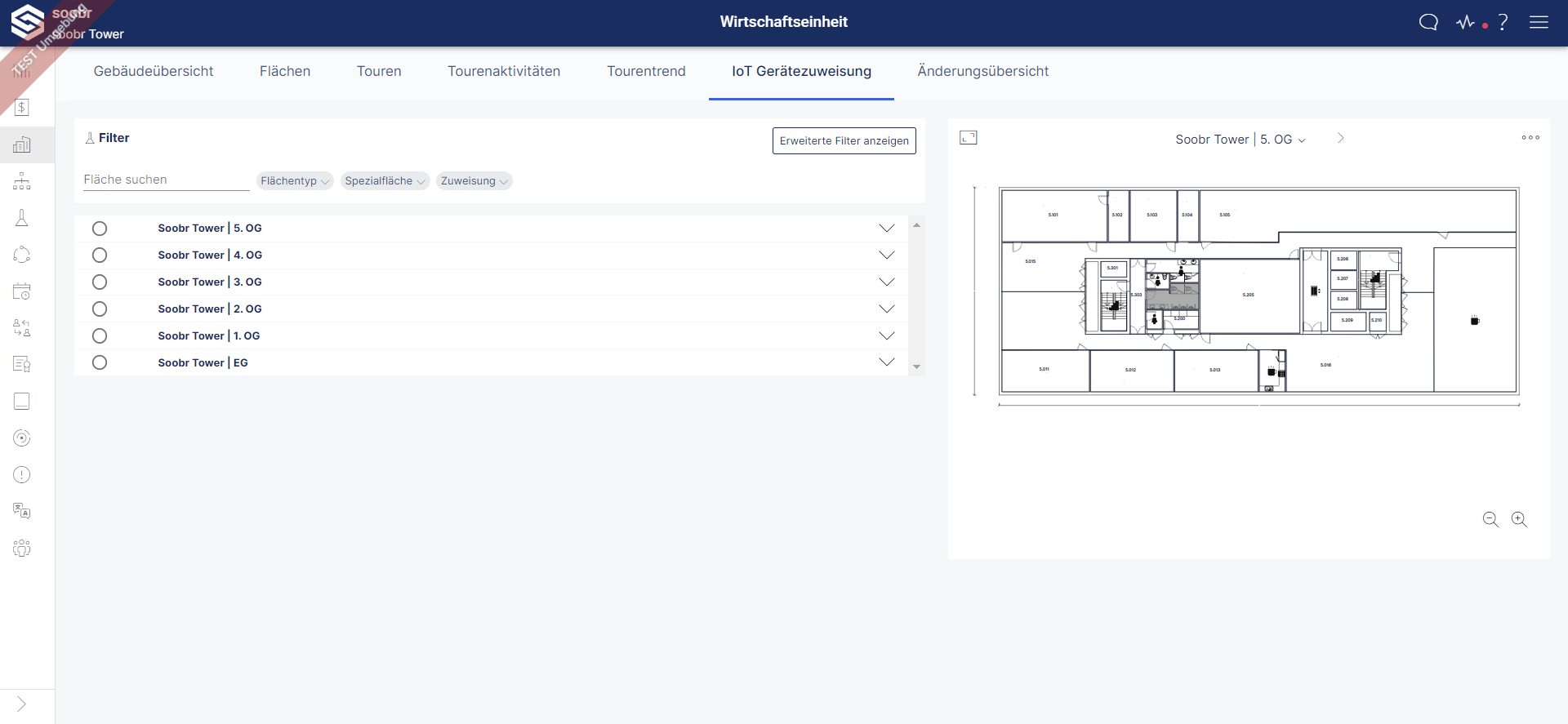Screen dimensions: 1568x724
Task: Select radio button for Soobr Tower 1. OG
Action: 100,336
